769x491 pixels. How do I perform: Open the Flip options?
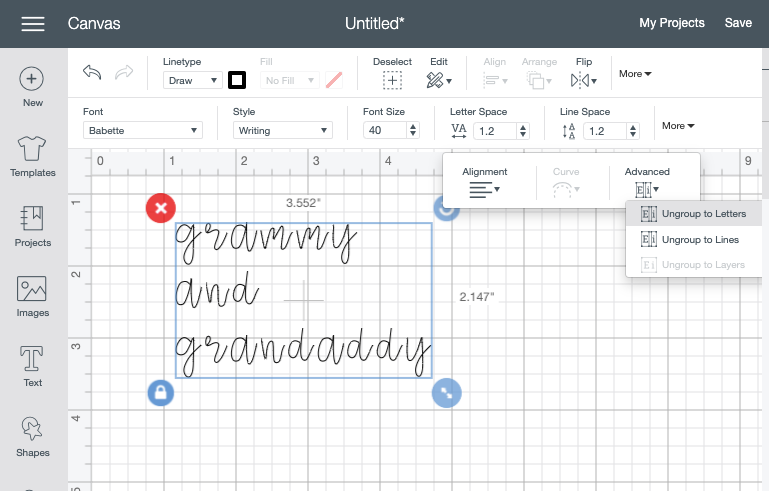coord(584,80)
